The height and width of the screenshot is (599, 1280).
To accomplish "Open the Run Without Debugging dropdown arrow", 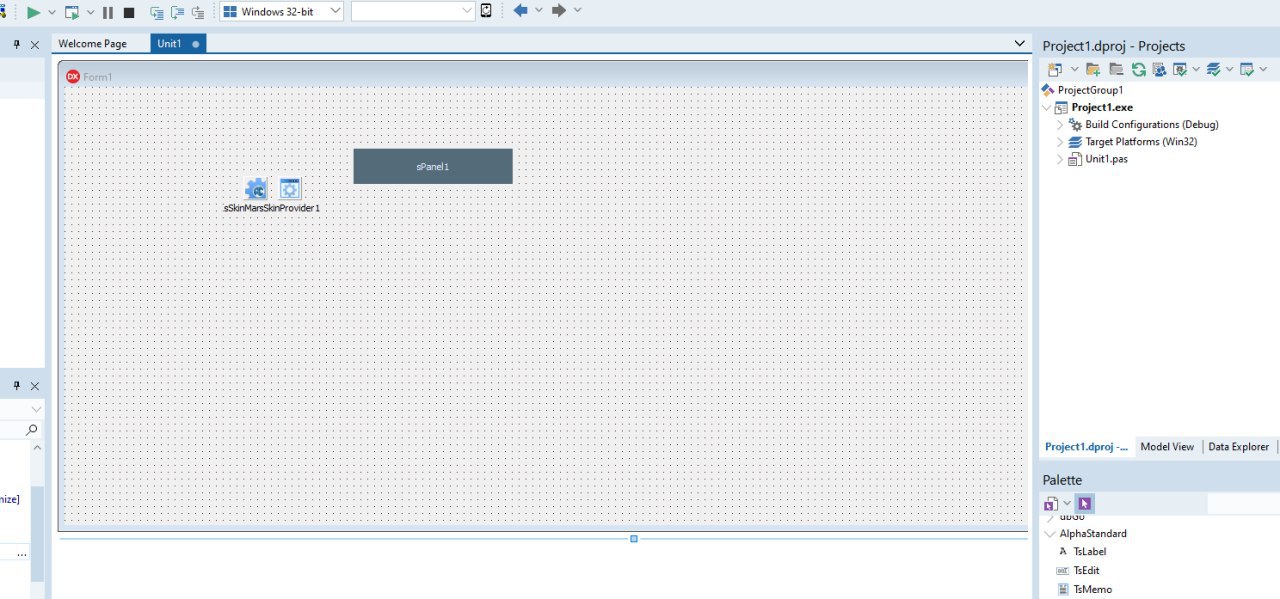I will coord(91,12).
